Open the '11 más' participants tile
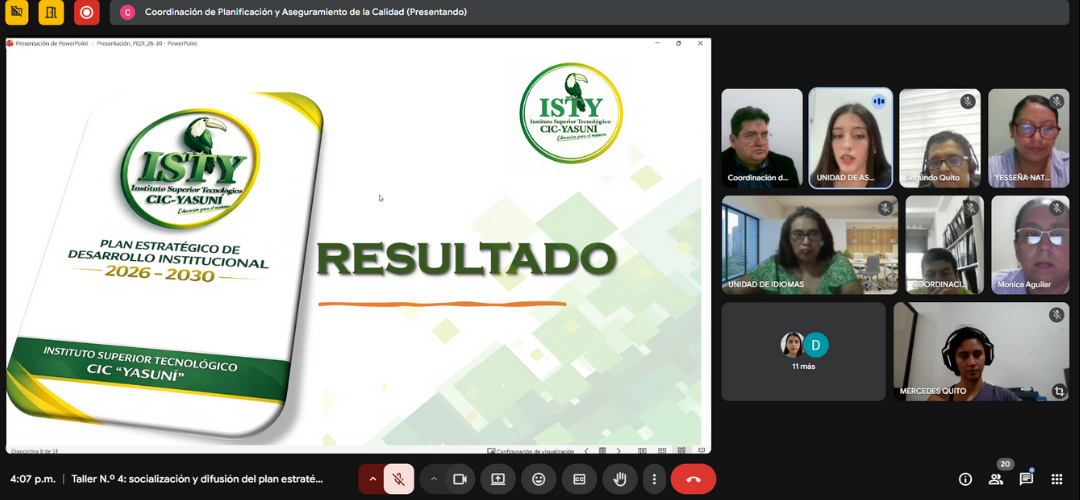 (x=804, y=351)
